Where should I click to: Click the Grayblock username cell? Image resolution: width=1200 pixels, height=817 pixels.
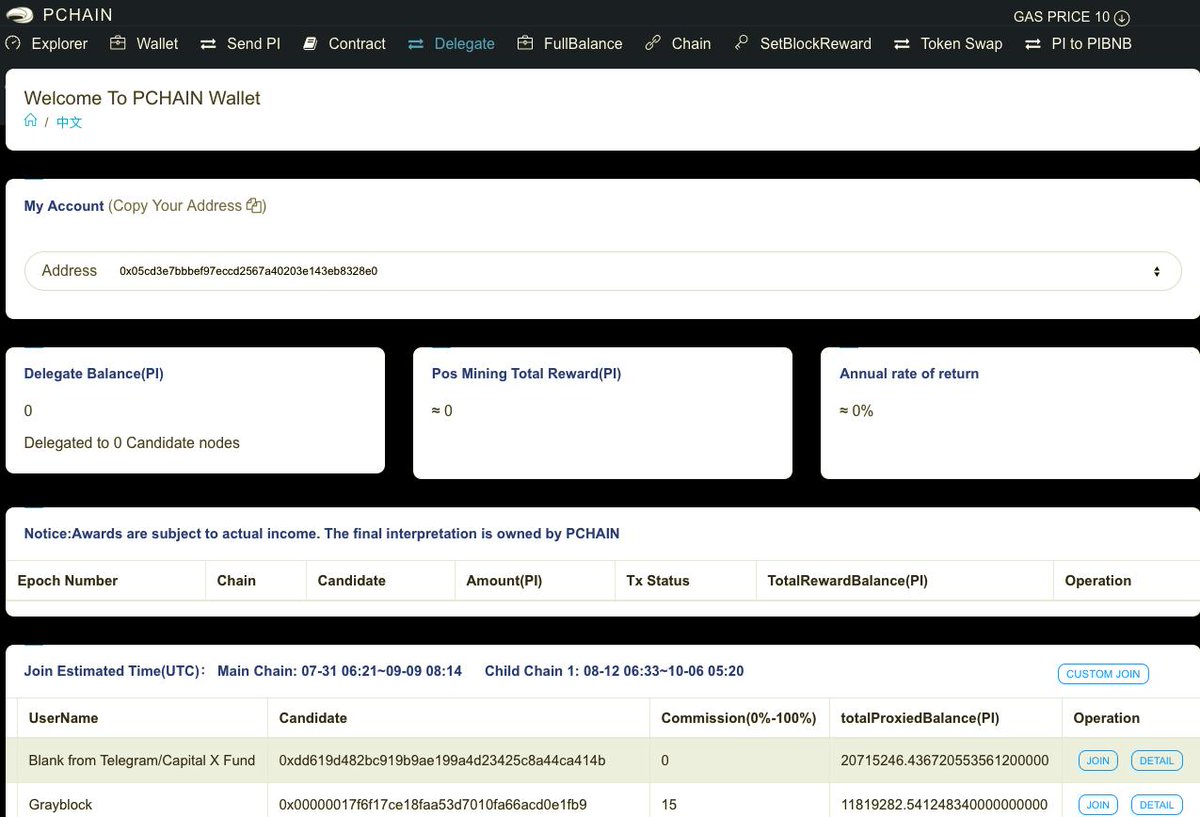point(61,805)
